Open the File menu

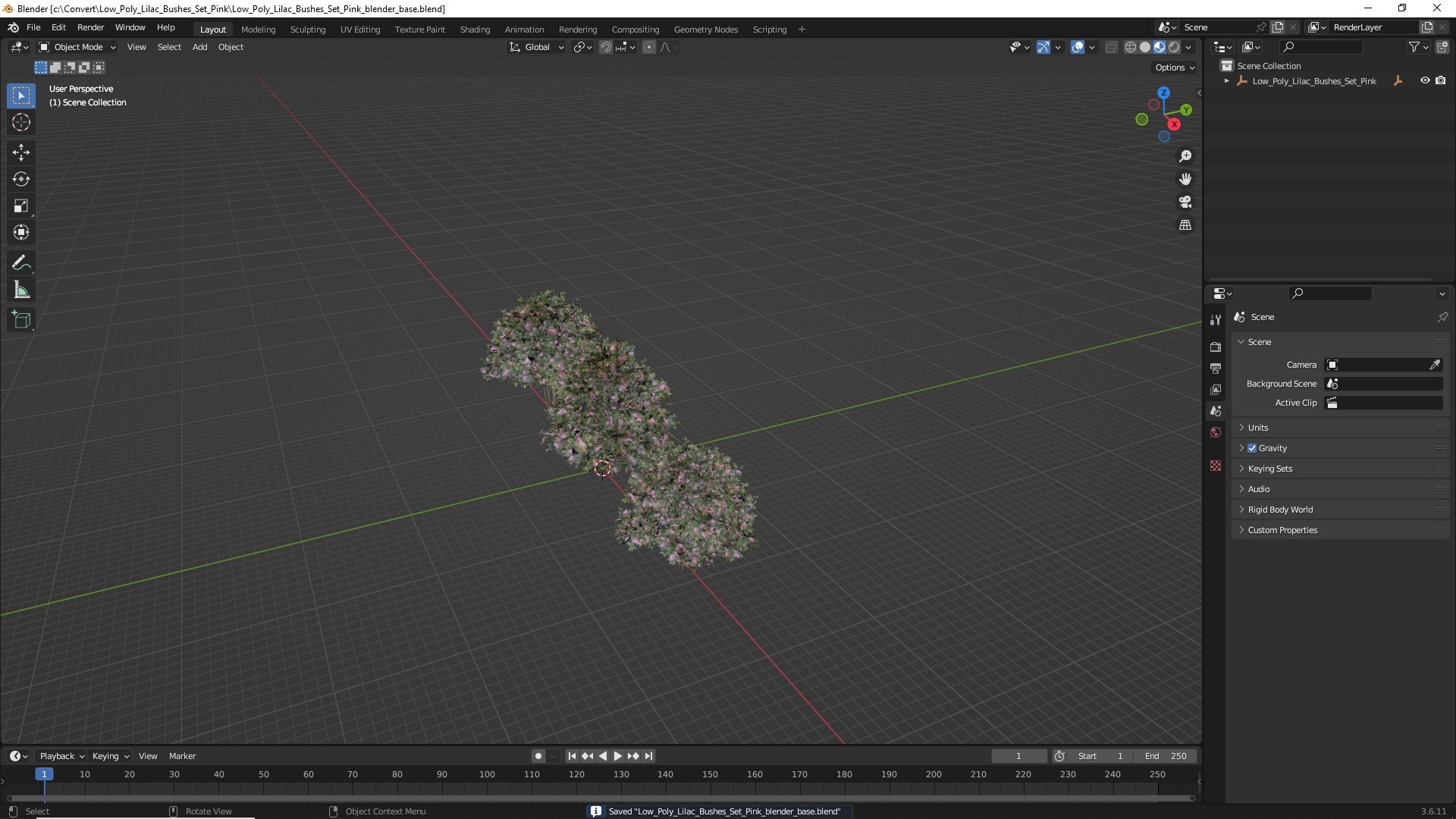coord(33,27)
